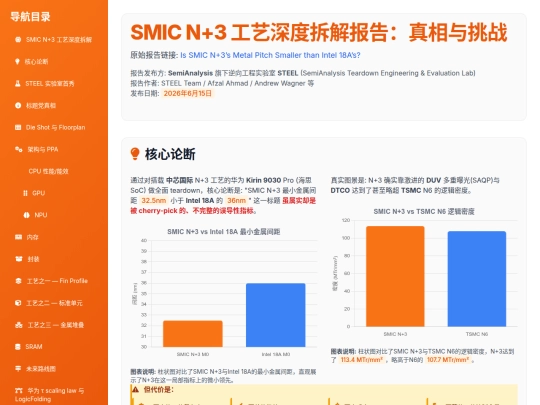Click the chart title SMIC N+3 vs TSMC N6 逻辑密度
Image resolution: width=540 pixels, height=405 pixels.
(424, 211)
